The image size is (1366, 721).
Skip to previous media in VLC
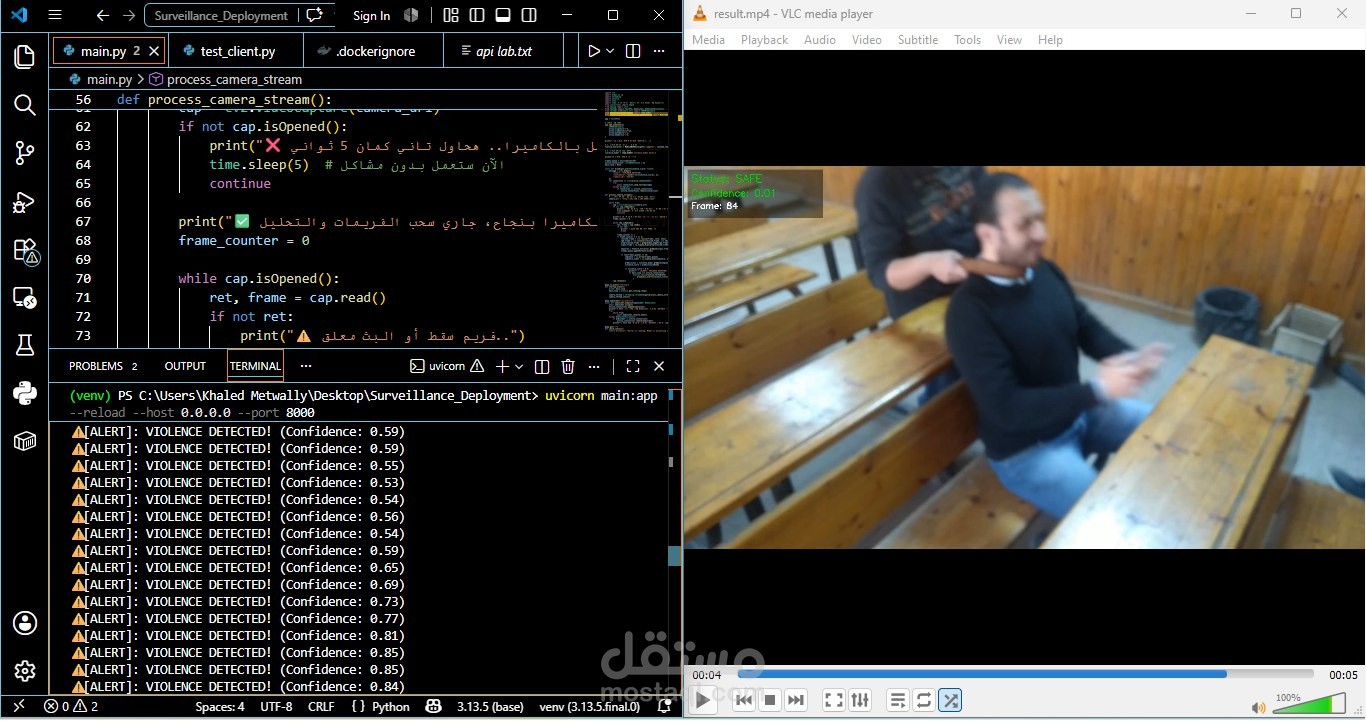[743, 700]
